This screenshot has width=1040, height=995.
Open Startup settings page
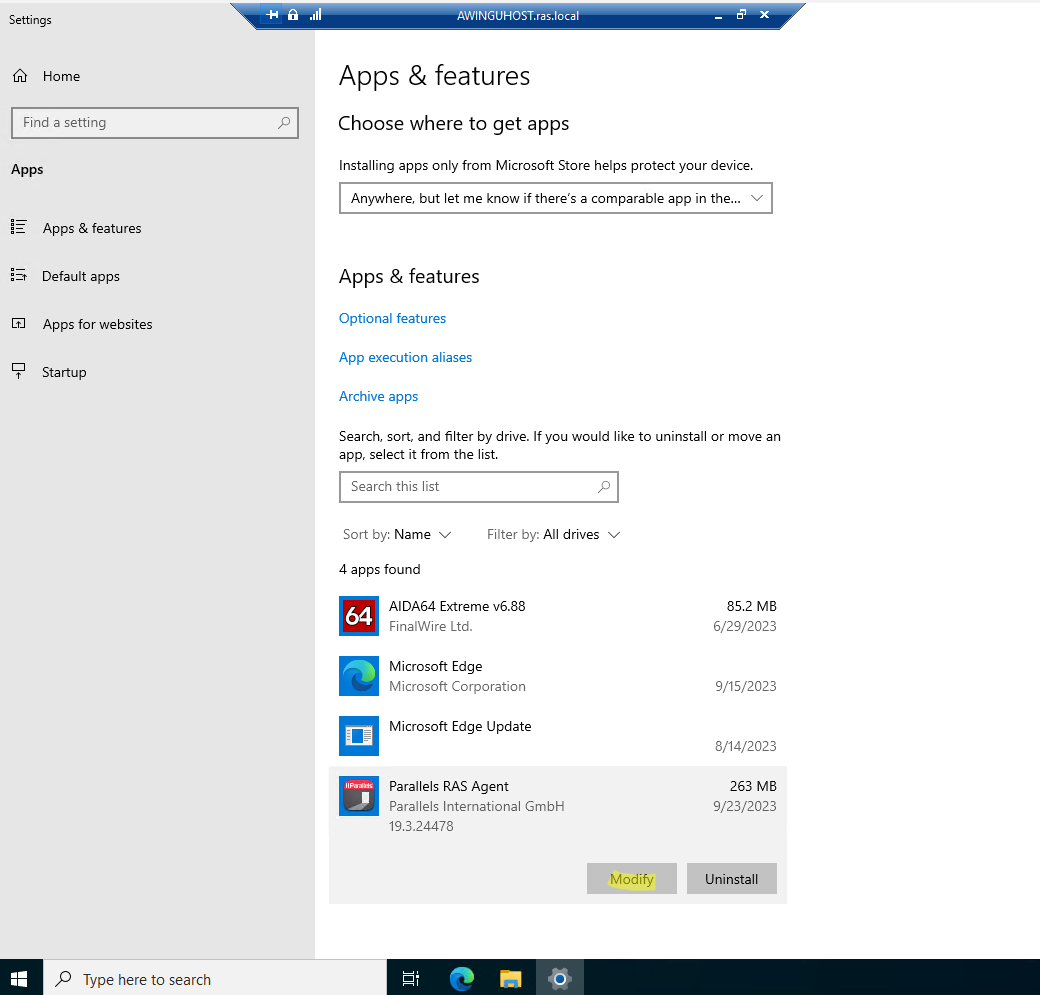[x=64, y=372]
